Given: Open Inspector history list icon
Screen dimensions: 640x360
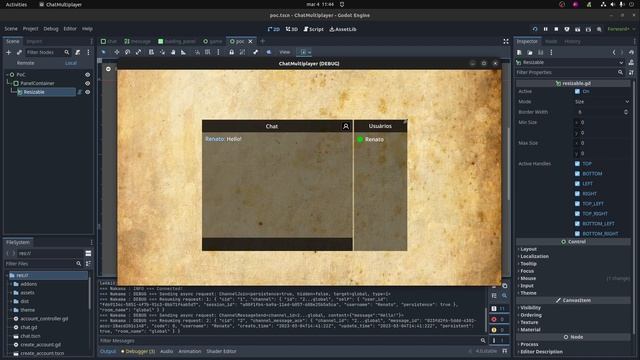Looking at the screenshot, I should [x=631, y=52].
